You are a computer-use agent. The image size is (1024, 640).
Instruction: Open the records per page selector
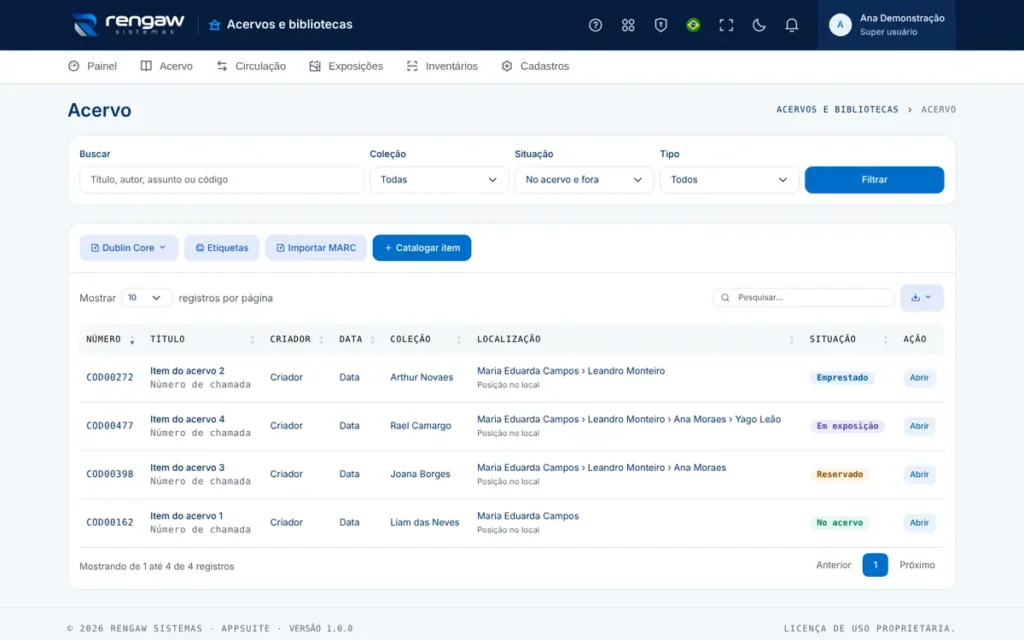(x=146, y=298)
